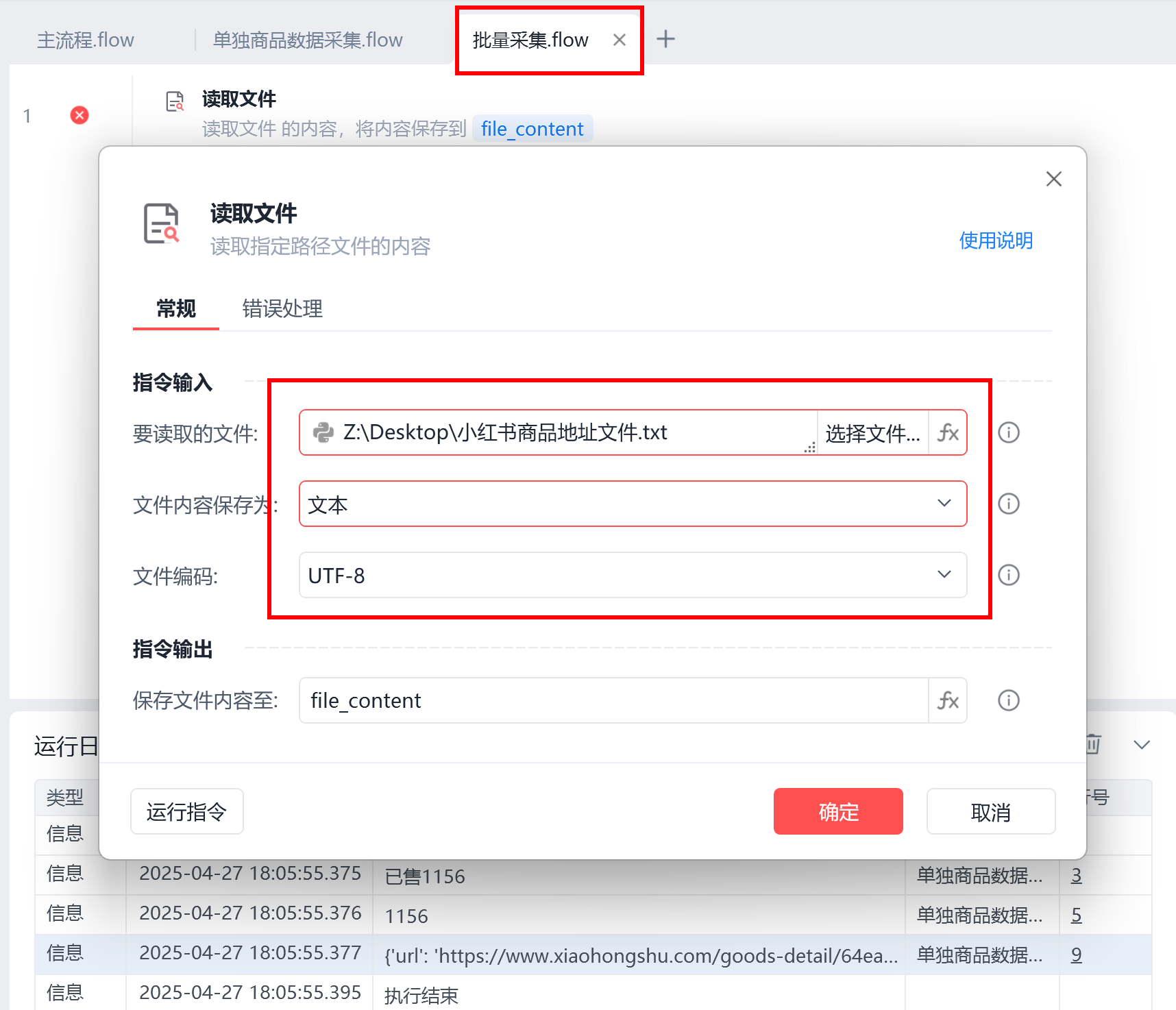Open the 使用说明 help link

click(x=996, y=241)
